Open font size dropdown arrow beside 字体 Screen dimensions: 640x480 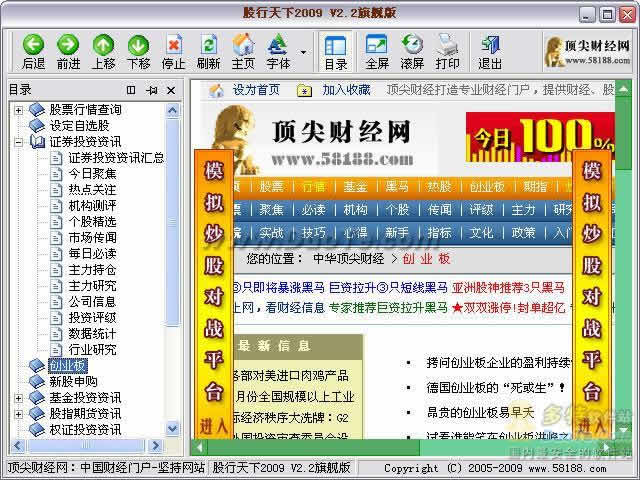303,52
